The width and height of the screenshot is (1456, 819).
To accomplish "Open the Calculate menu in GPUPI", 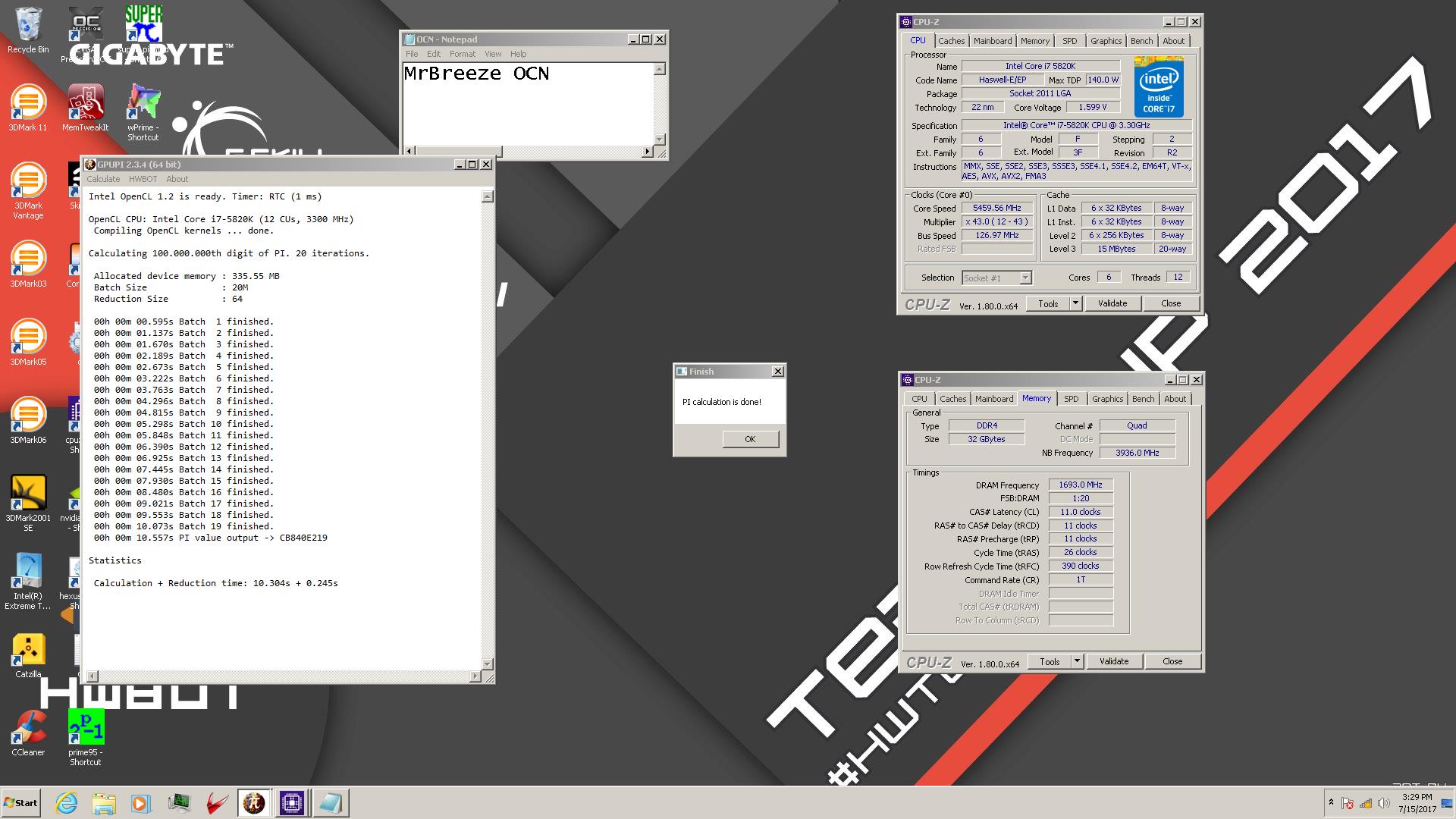I will pos(103,179).
